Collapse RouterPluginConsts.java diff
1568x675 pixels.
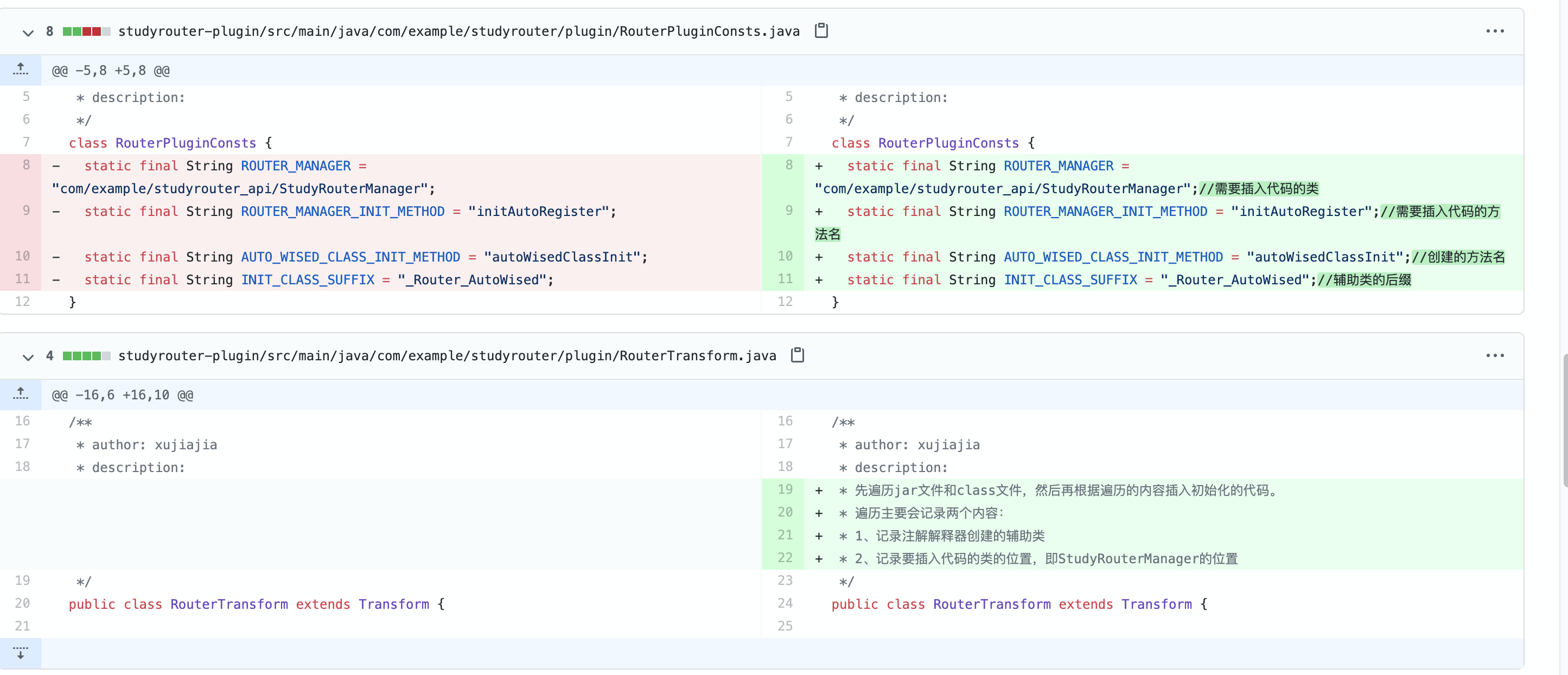[x=28, y=32]
